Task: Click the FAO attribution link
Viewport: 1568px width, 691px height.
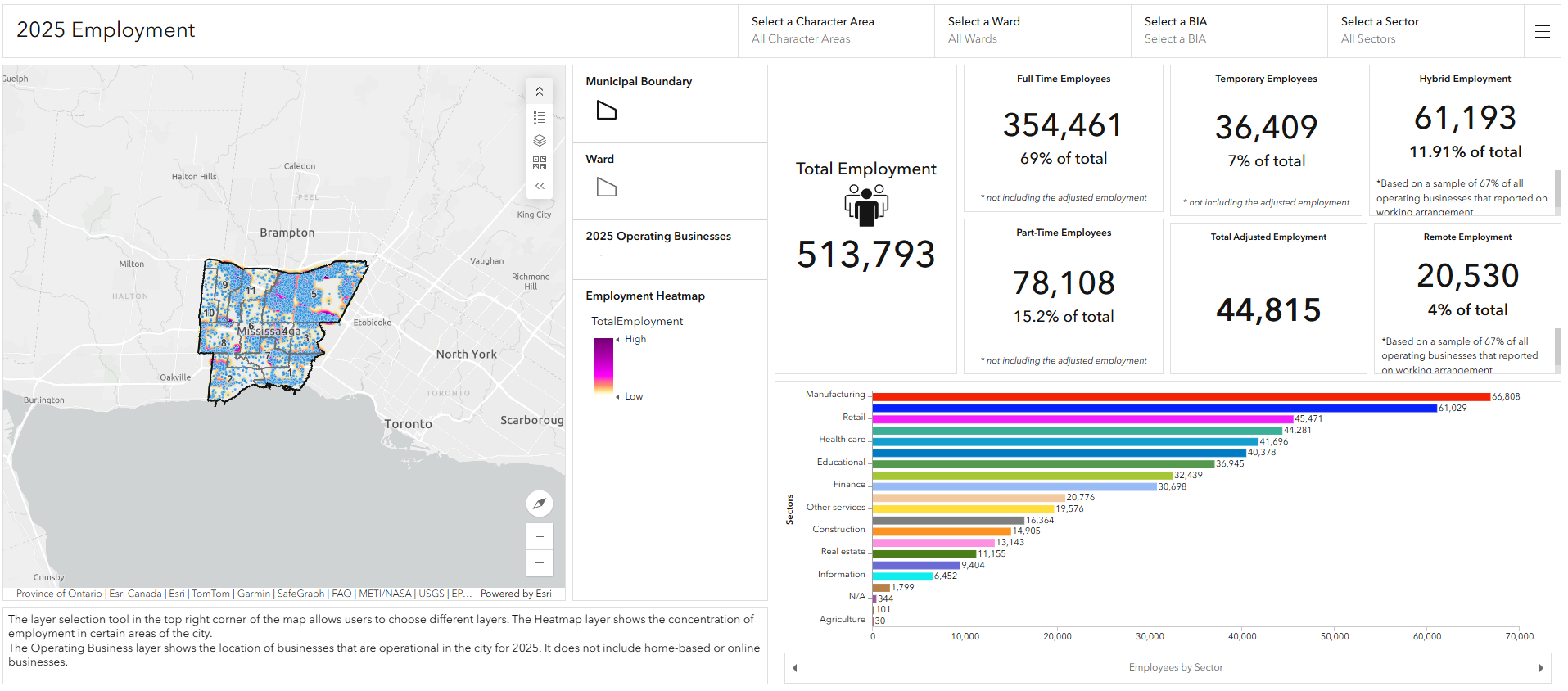Action: pos(341,594)
